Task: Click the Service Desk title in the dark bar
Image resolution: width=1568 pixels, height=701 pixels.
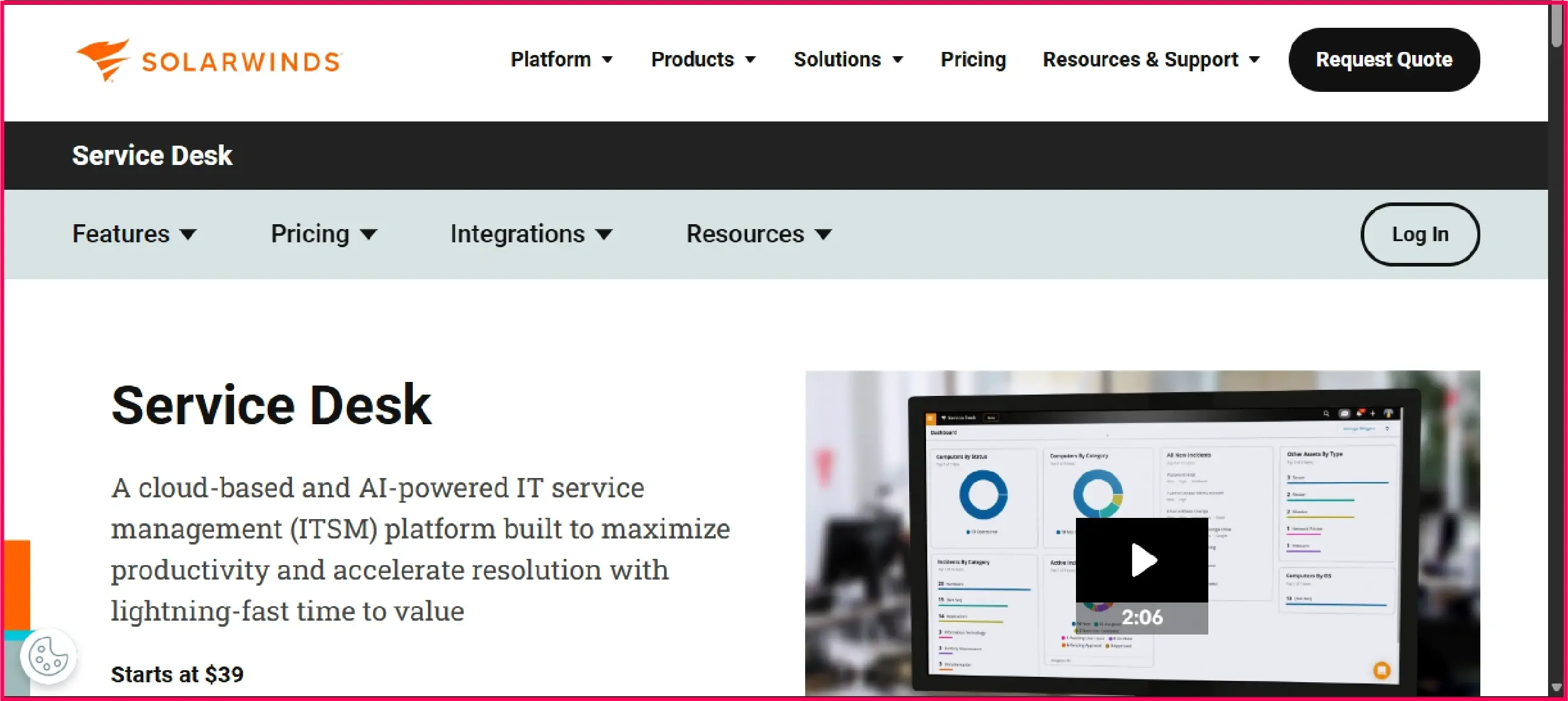Action: [152, 155]
